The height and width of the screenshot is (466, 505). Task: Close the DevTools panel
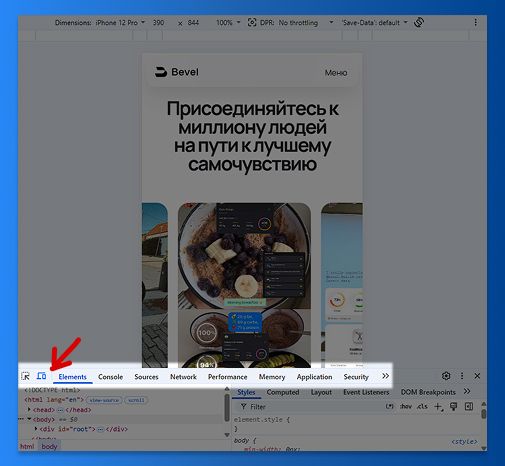point(477,376)
